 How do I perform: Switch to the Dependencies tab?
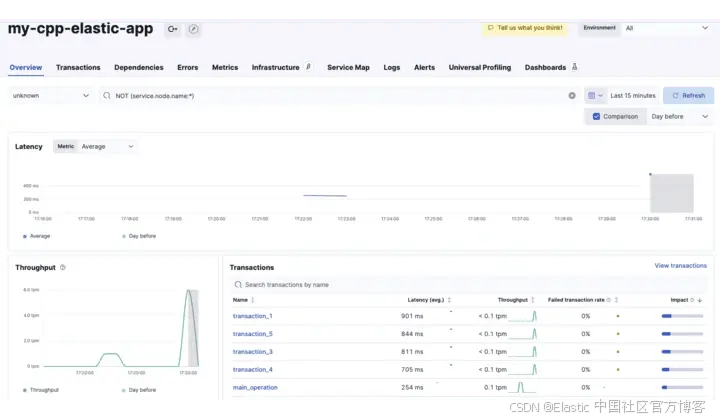point(139,67)
